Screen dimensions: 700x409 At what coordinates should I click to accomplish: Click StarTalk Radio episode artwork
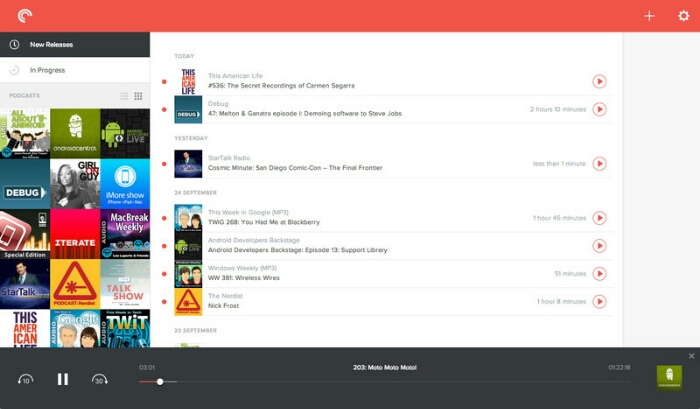[x=188, y=163]
